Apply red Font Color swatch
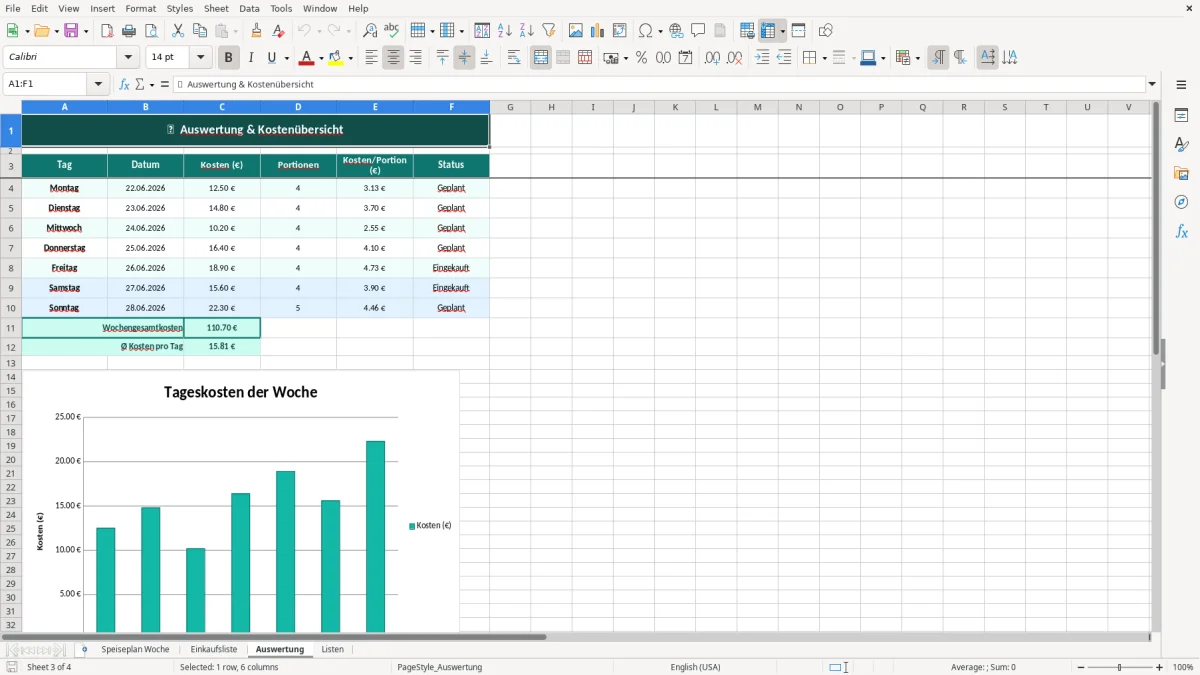Screen dimensions: 1200x675 307,58
